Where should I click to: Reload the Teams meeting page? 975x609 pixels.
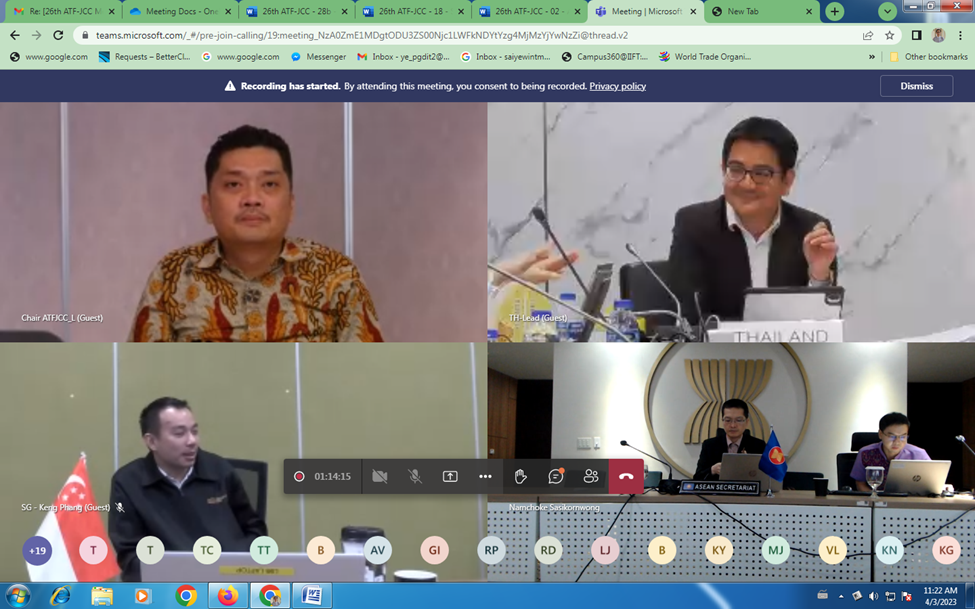(x=58, y=35)
